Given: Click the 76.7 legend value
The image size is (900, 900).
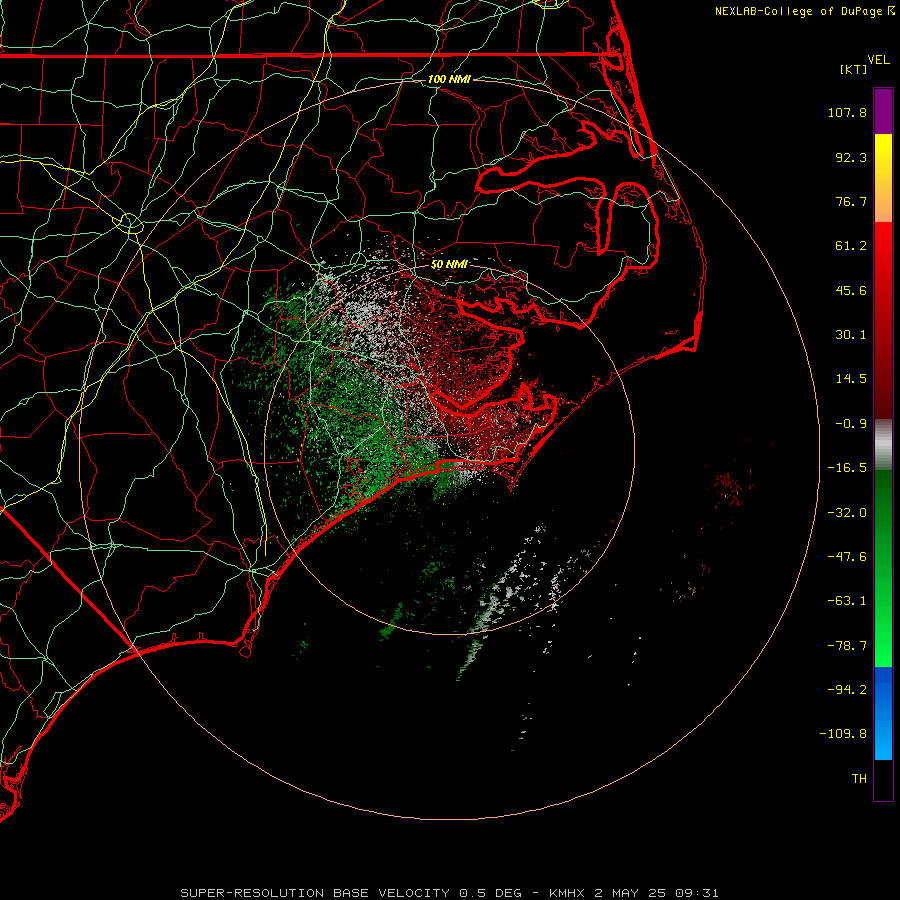Looking at the screenshot, I should (x=851, y=201).
